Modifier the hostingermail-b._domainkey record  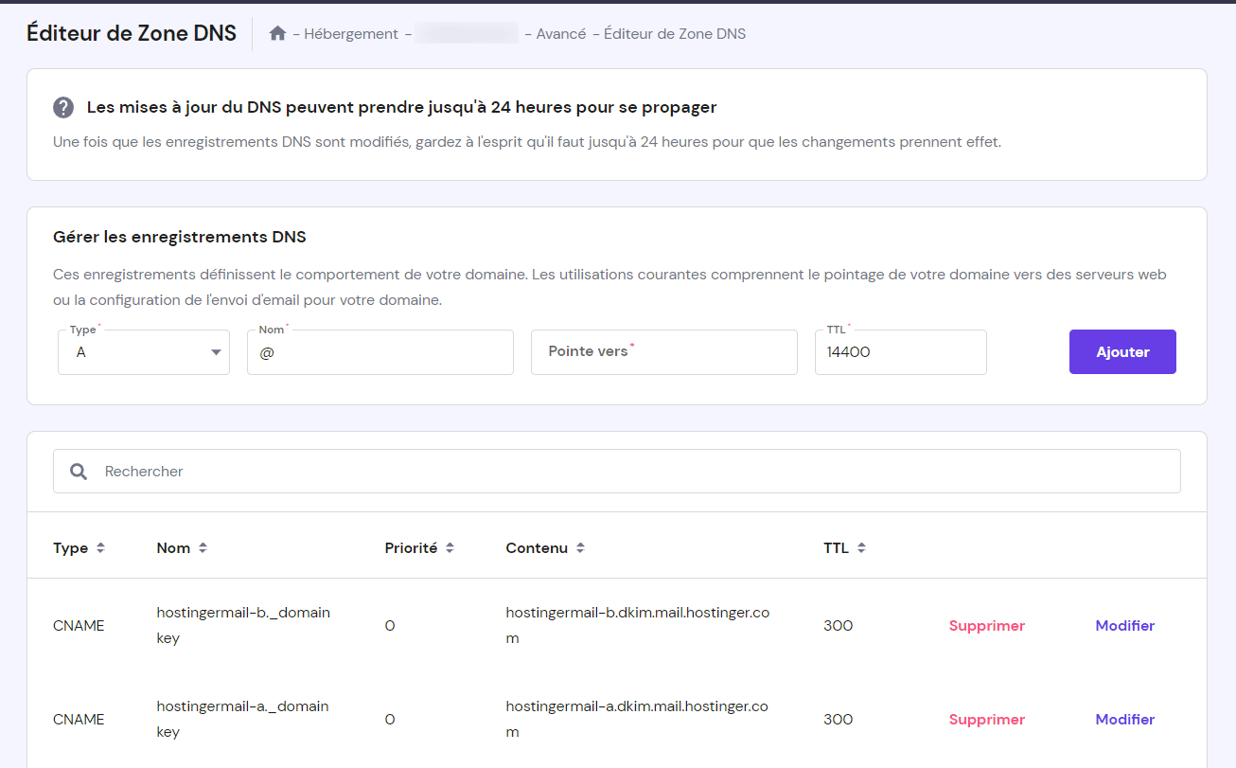pos(1124,625)
